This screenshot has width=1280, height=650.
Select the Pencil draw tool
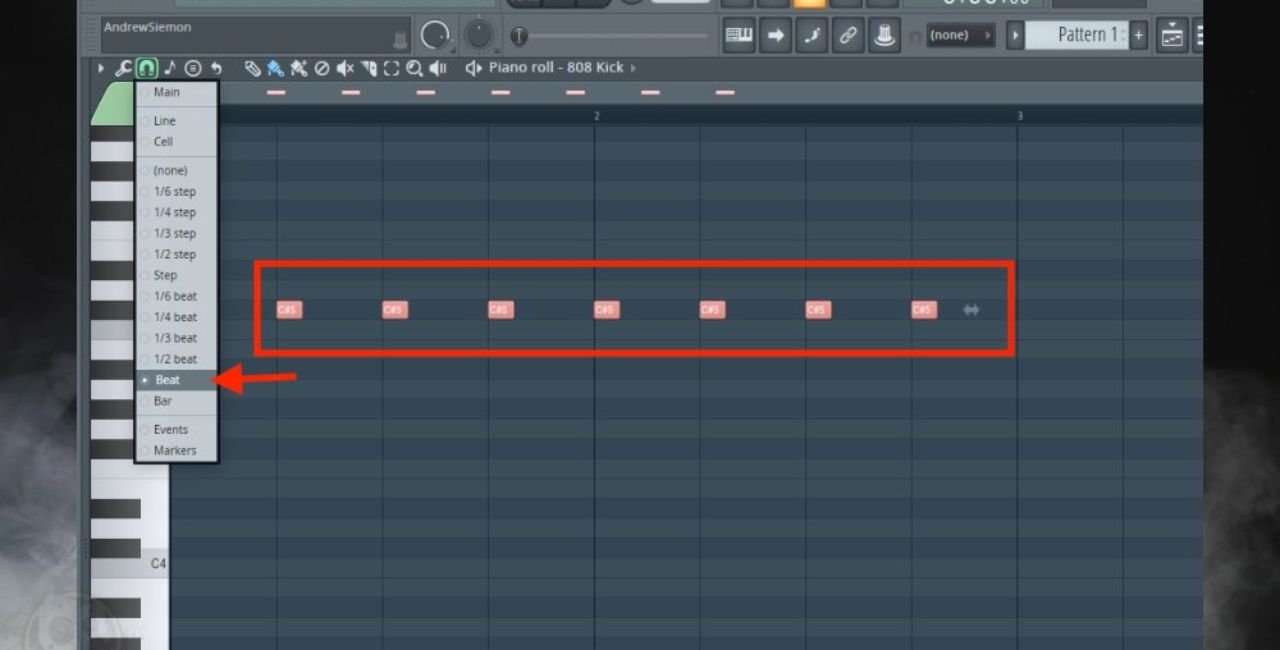(253, 67)
